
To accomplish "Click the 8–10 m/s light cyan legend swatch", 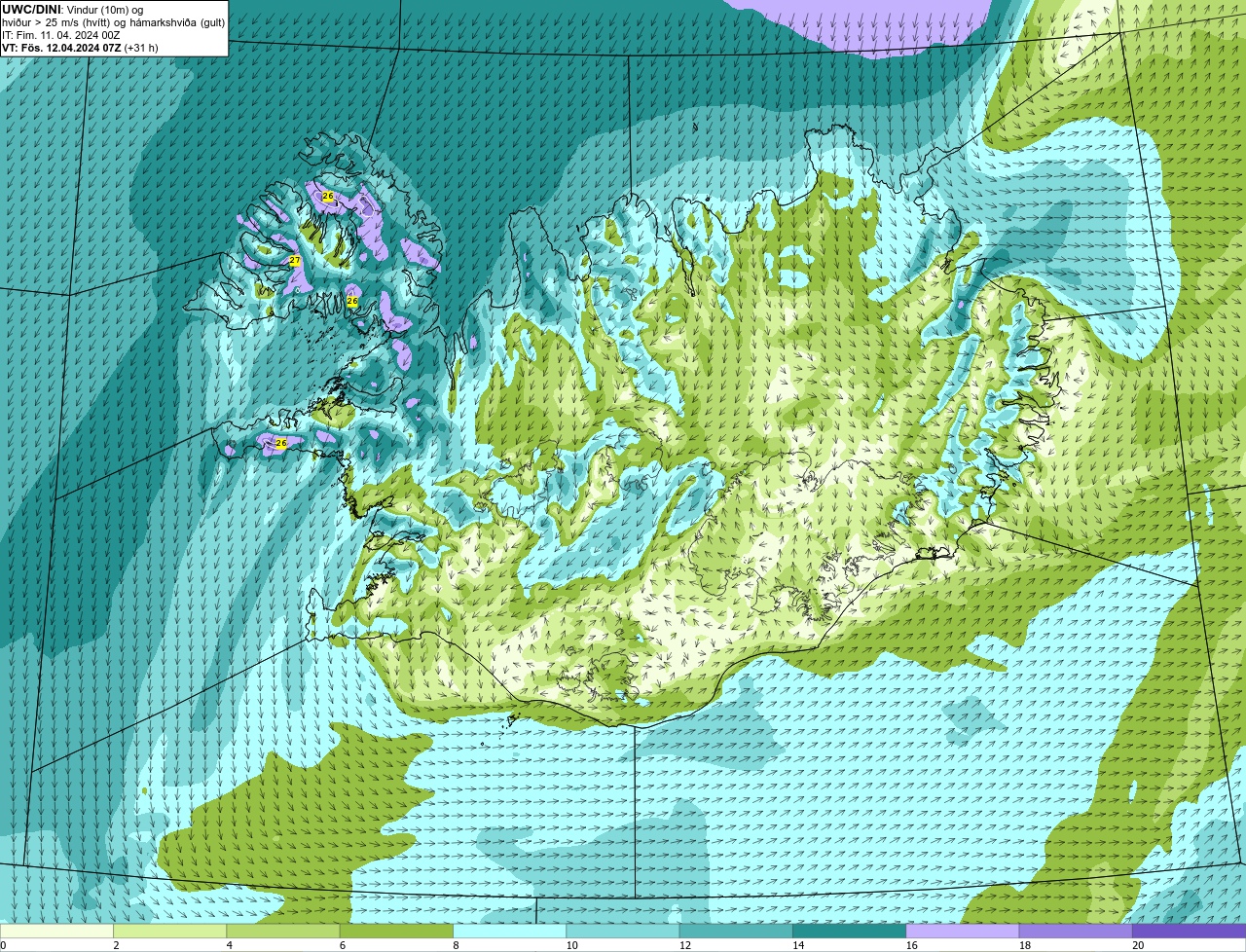I will (510, 931).
